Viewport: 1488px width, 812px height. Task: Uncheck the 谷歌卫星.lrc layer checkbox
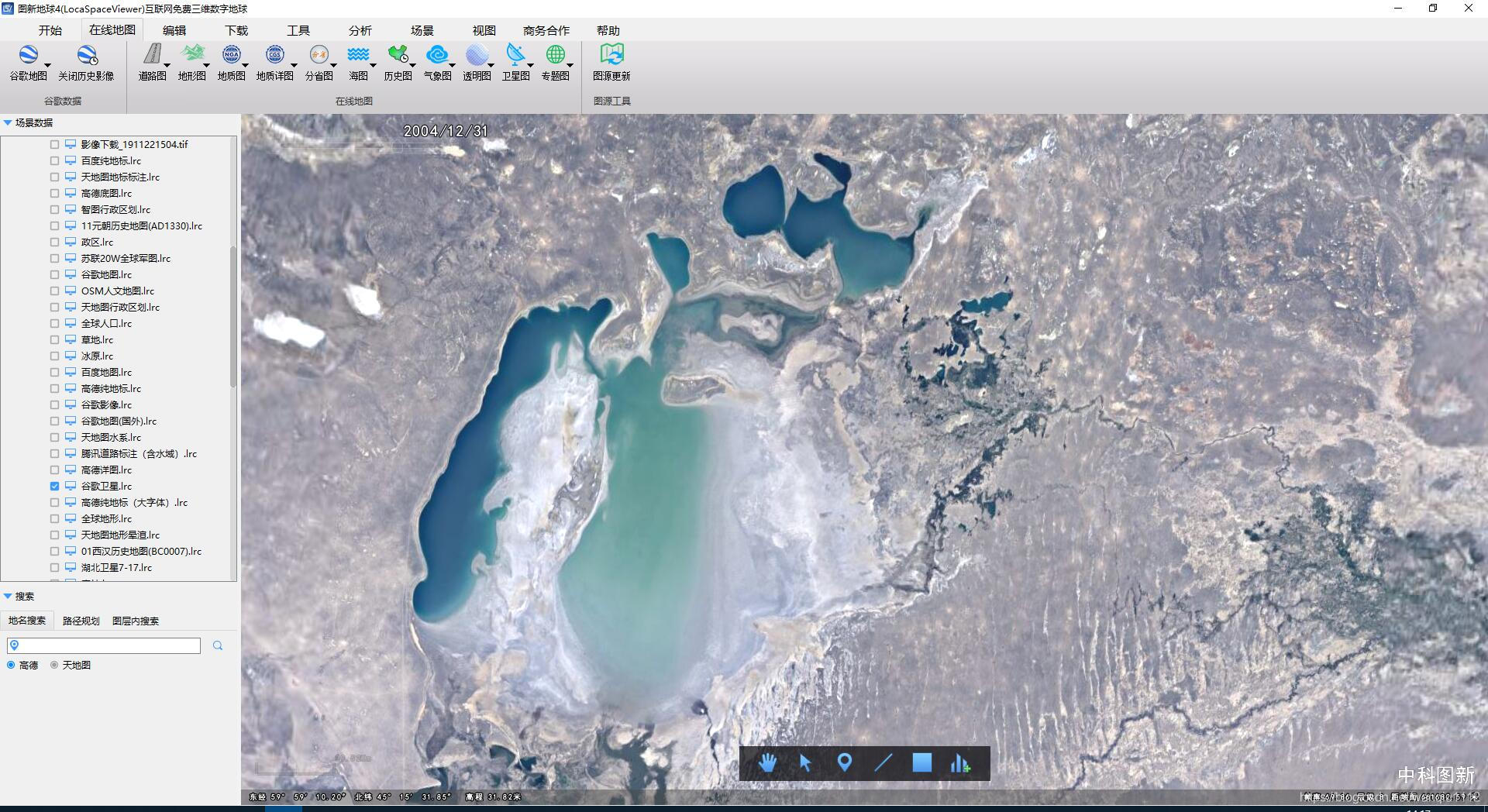54,486
